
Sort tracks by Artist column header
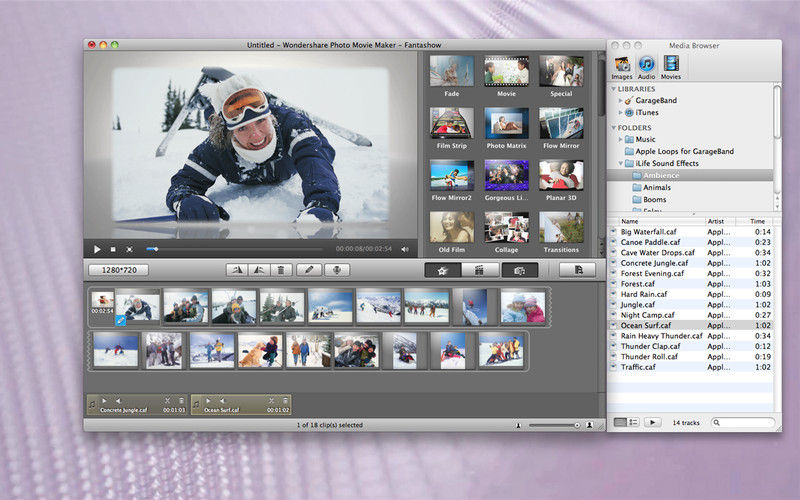(x=720, y=221)
